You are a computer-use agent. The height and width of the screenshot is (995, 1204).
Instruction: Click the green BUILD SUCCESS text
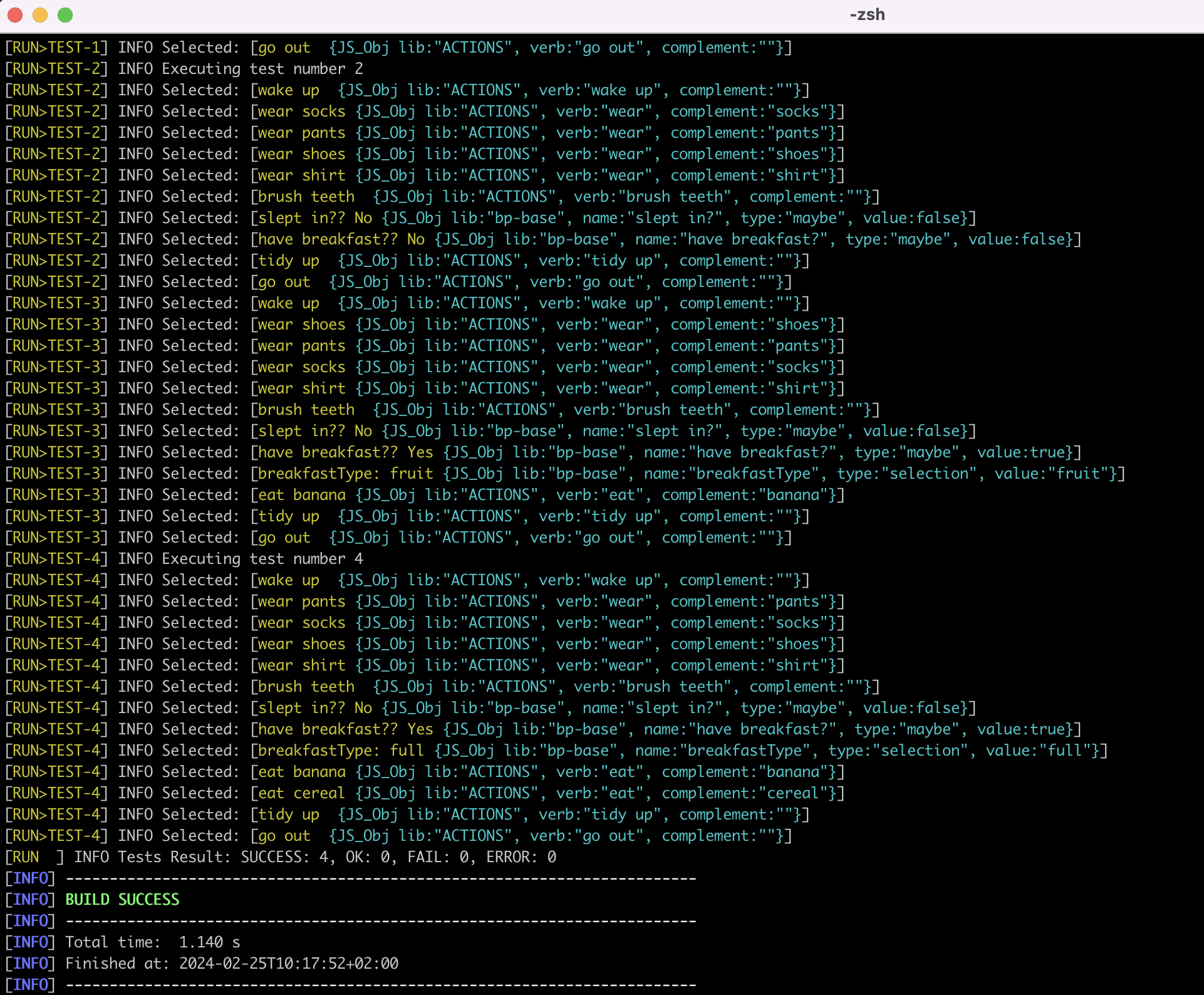(123, 900)
